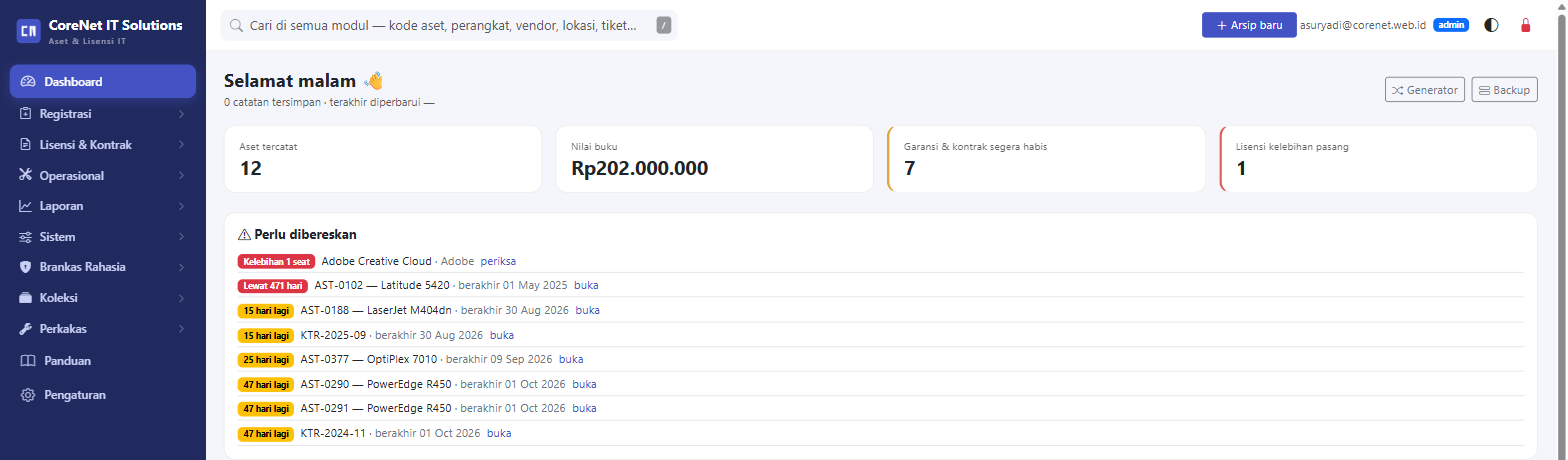
Task: Click buka link for AST-0102 Latitude 5420
Action: pyautogui.click(x=587, y=285)
